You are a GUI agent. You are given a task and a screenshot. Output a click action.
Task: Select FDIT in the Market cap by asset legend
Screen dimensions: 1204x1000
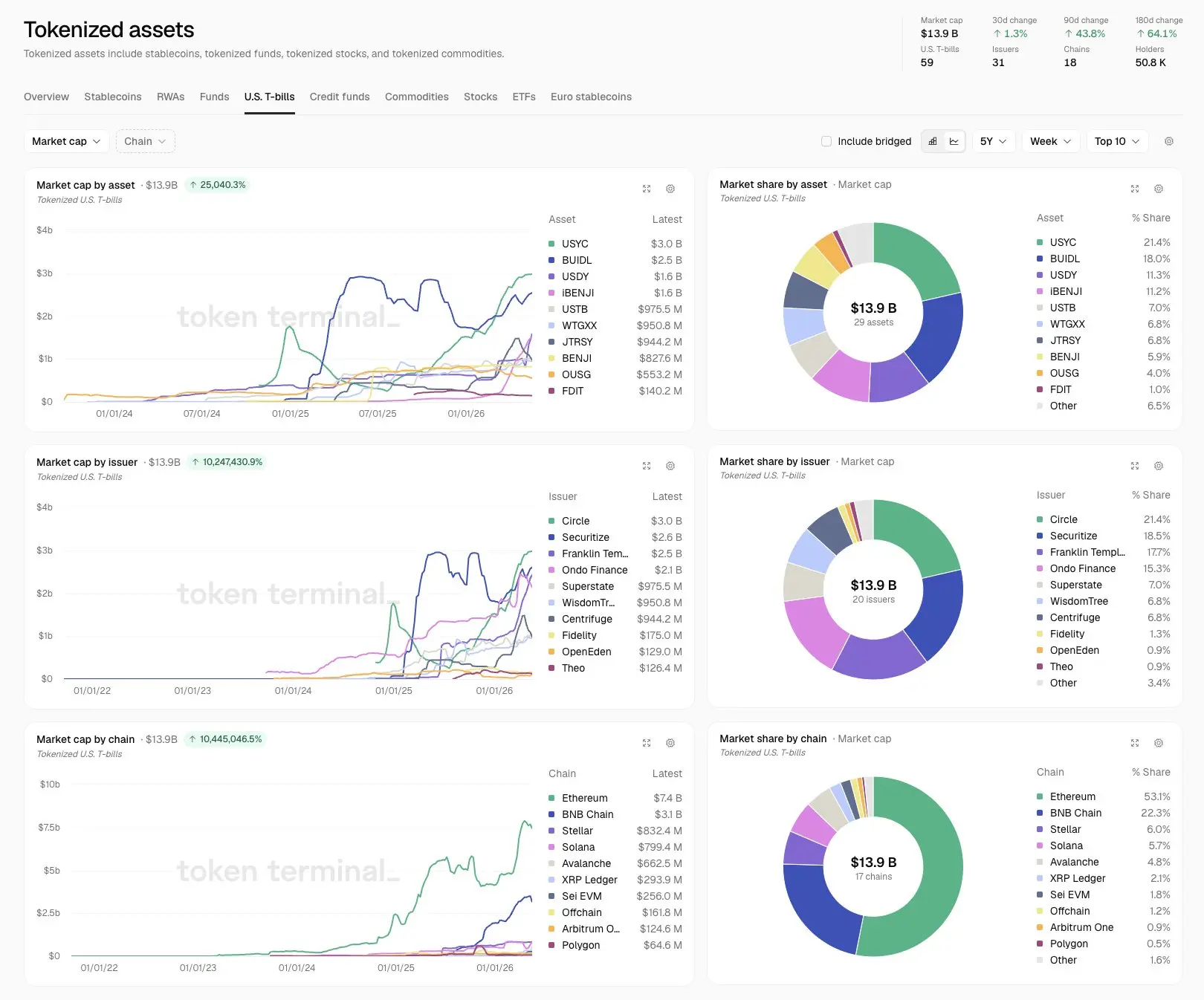[573, 391]
